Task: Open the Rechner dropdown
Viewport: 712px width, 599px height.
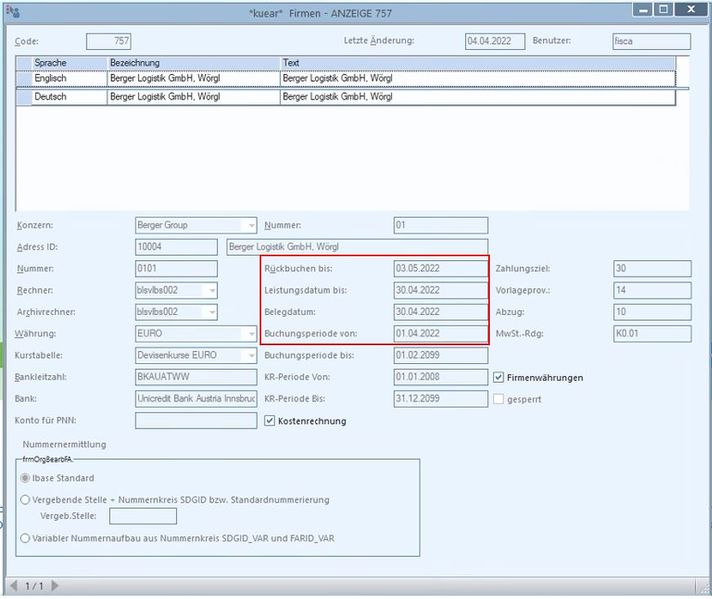Action: click(212, 290)
